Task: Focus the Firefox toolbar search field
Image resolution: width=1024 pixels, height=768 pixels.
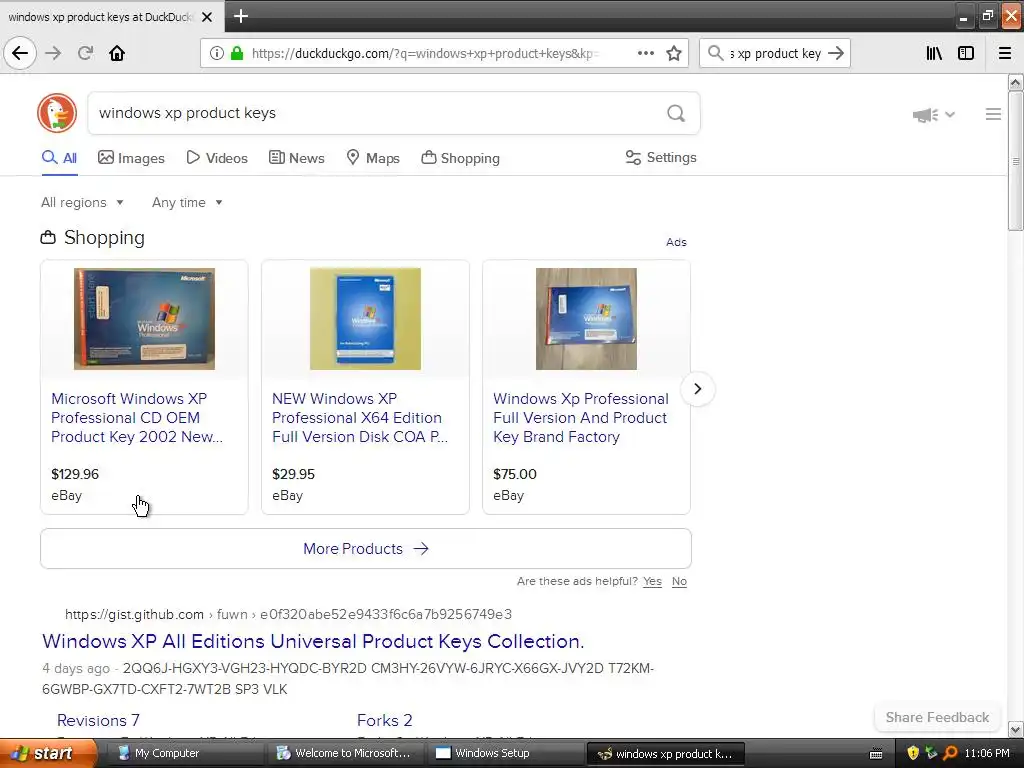Action: click(775, 54)
